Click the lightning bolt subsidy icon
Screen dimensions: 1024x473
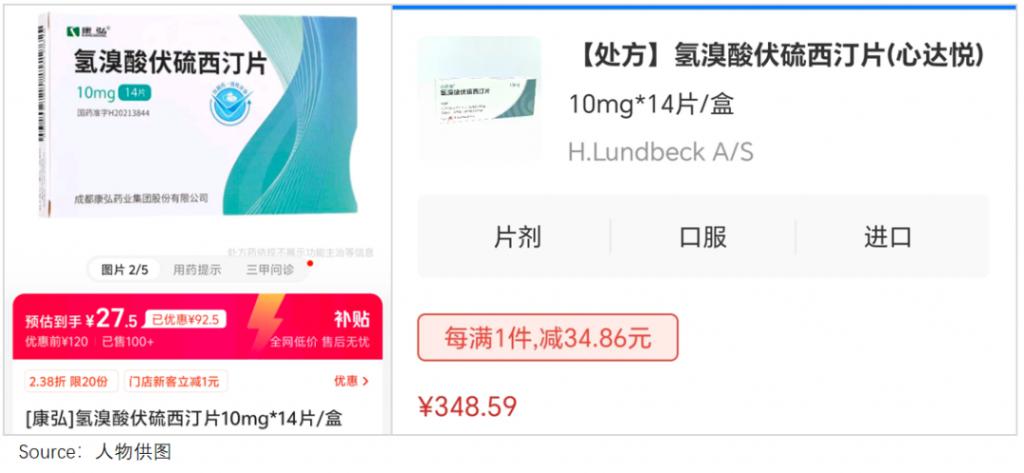[x=265, y=322]
